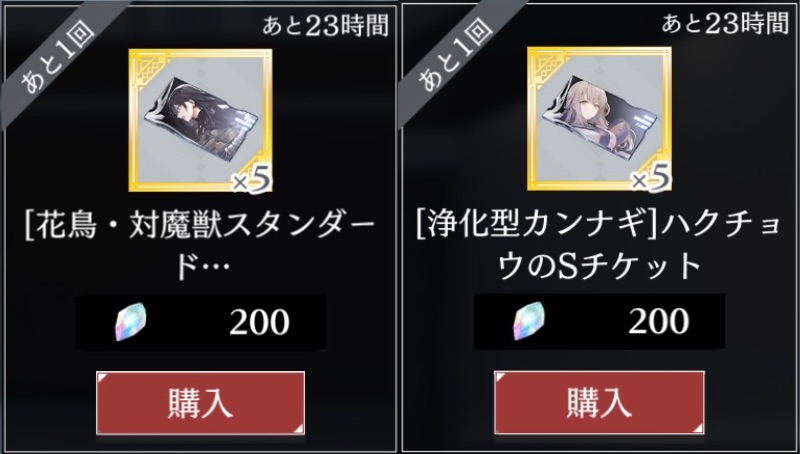Tap the rainbow gem icon in left price bar
Screen dimensions: 800x454
[x=131, y=322]
